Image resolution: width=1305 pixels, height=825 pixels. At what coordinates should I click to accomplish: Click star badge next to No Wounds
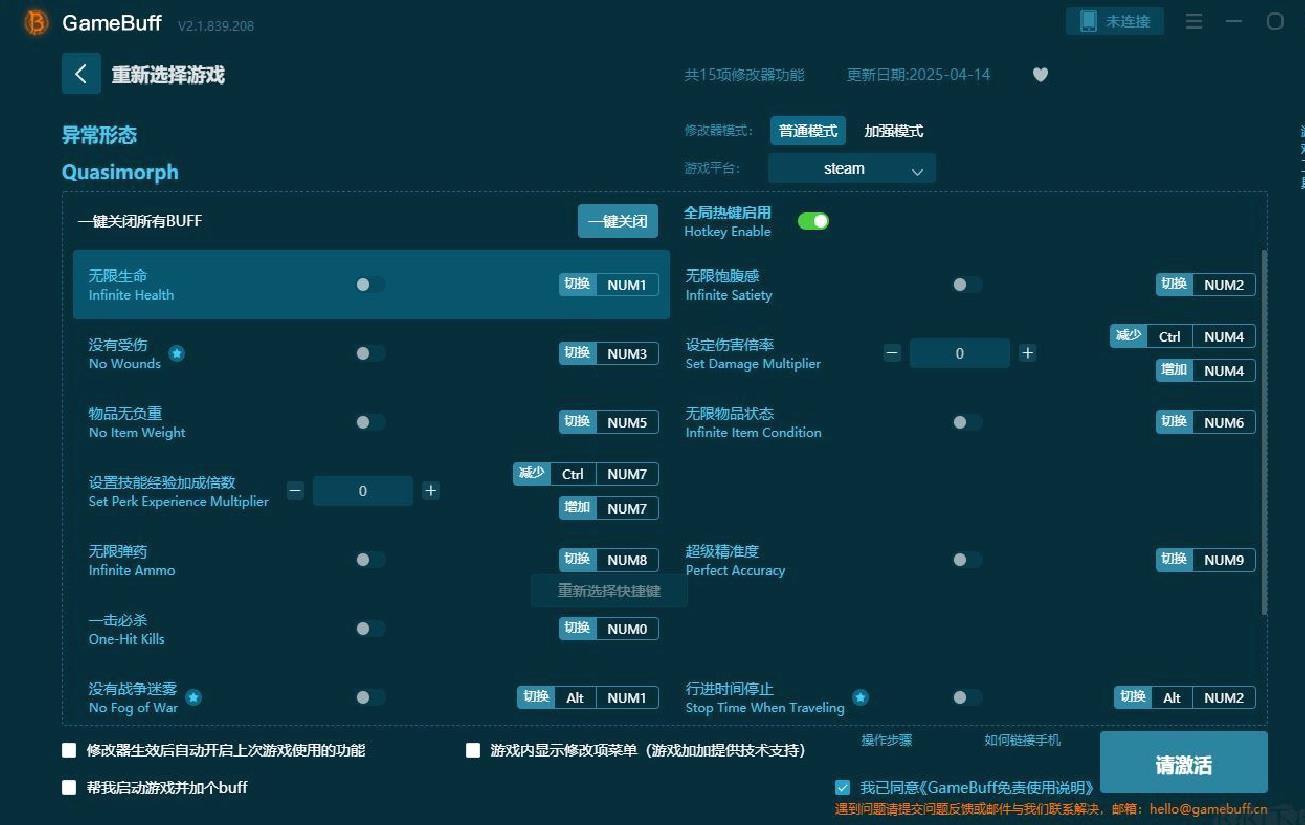(x=176, y=353)
